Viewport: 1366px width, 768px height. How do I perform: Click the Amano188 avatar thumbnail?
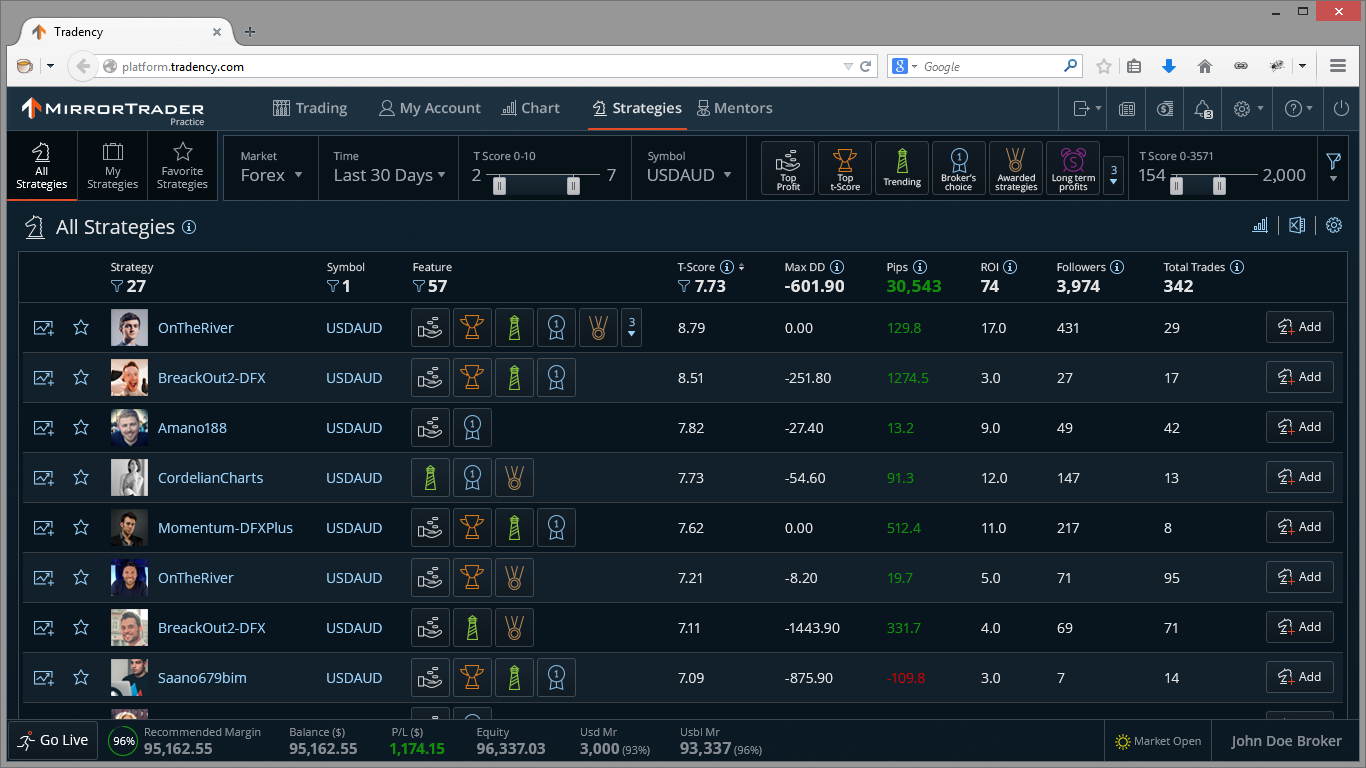129,427
